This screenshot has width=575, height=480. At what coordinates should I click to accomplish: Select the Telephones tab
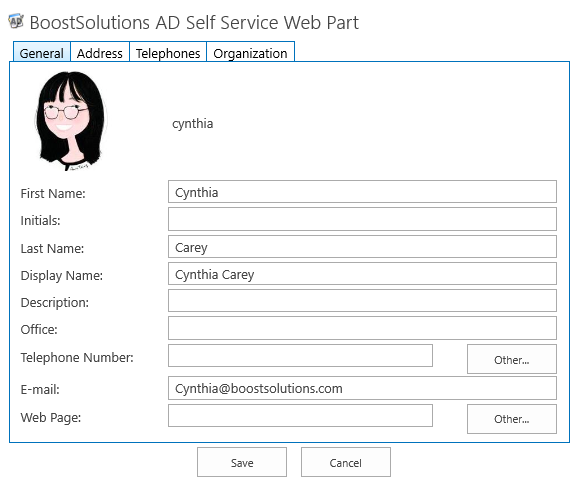click(x=168, y=53)
